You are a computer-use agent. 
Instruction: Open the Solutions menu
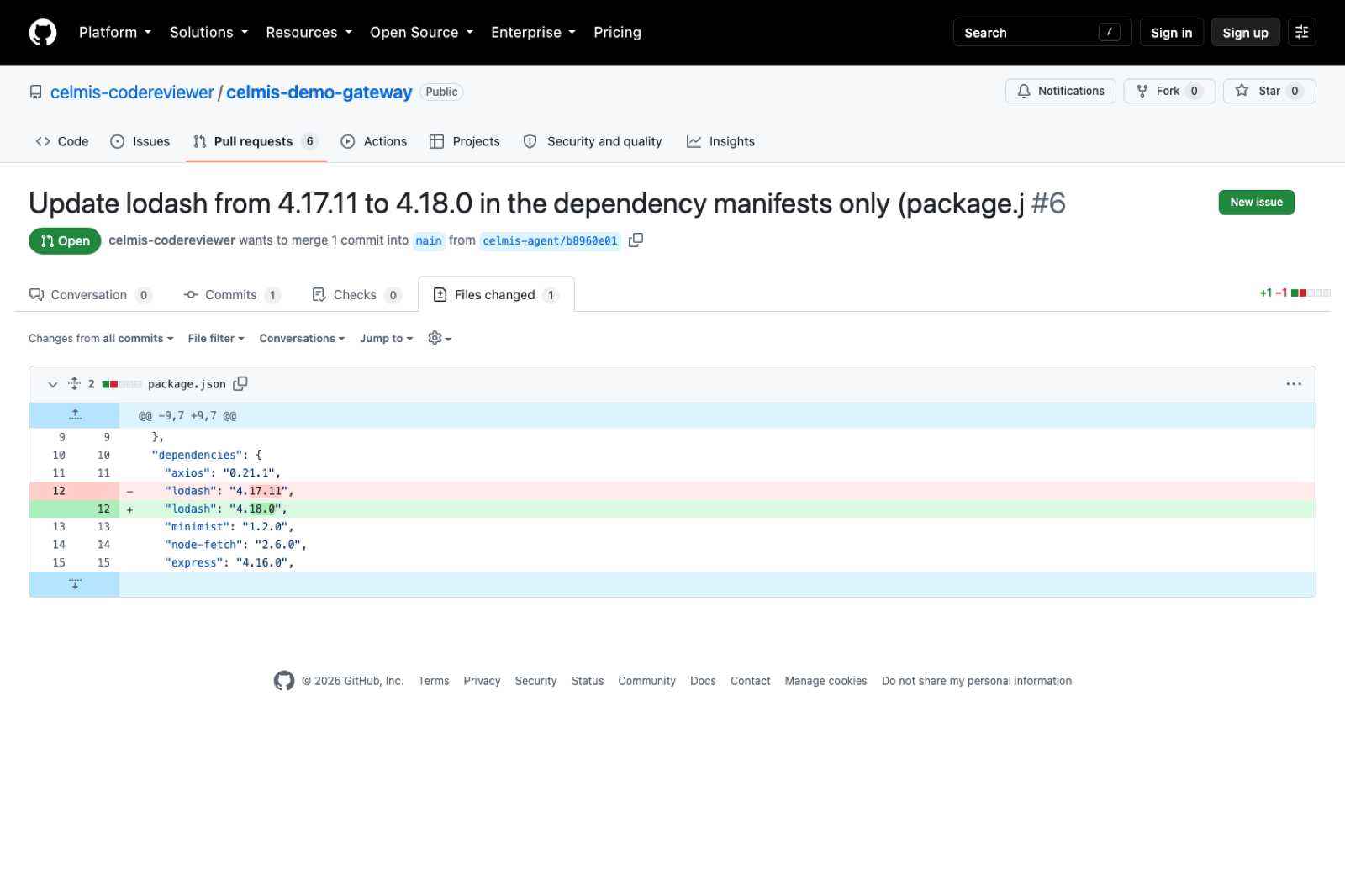click(209, 33)
